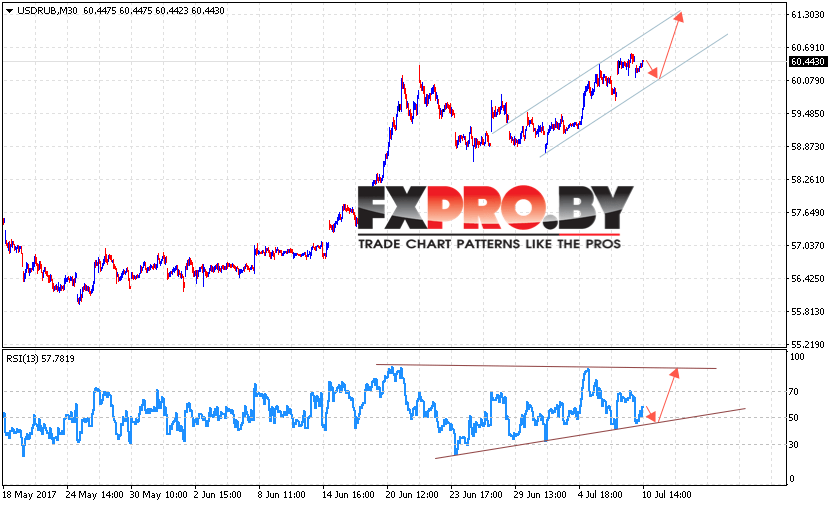Click the 55.2190 price axis label
829x506 pixels.
808,344
